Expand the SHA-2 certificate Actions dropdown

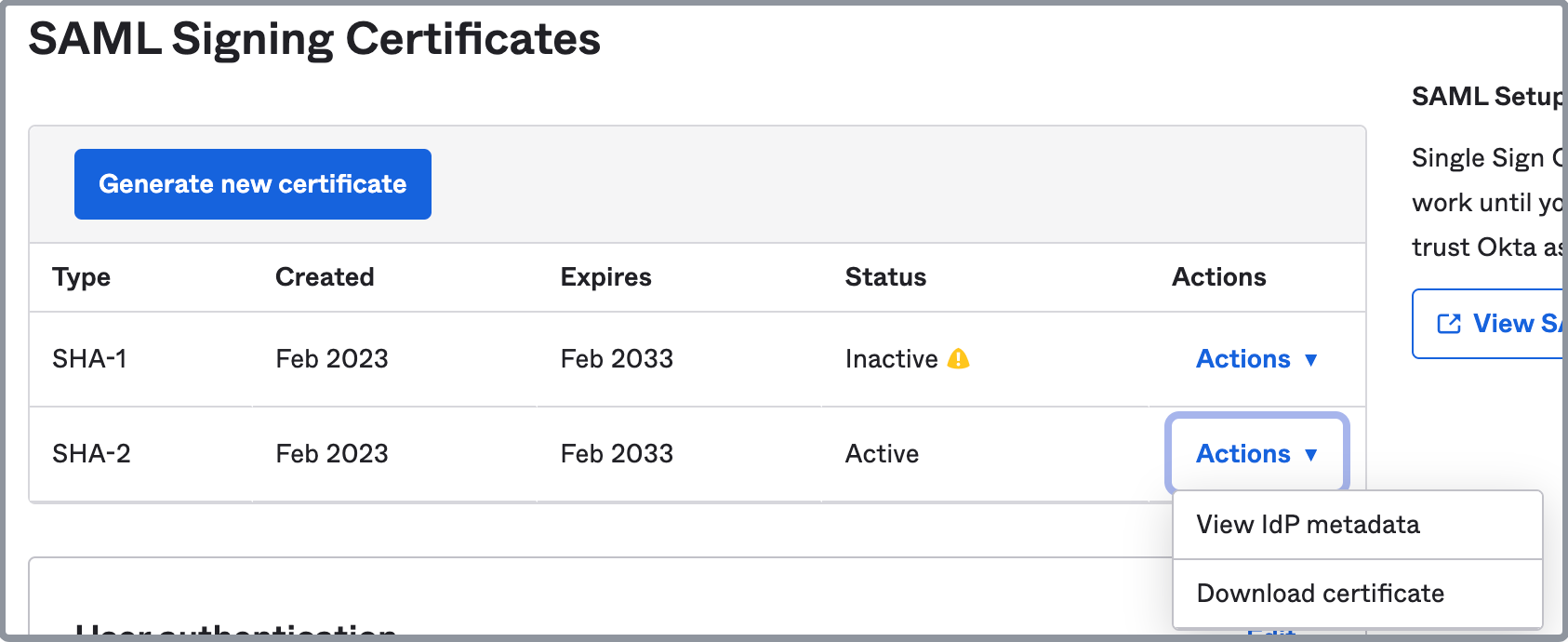click(1256, 454)
